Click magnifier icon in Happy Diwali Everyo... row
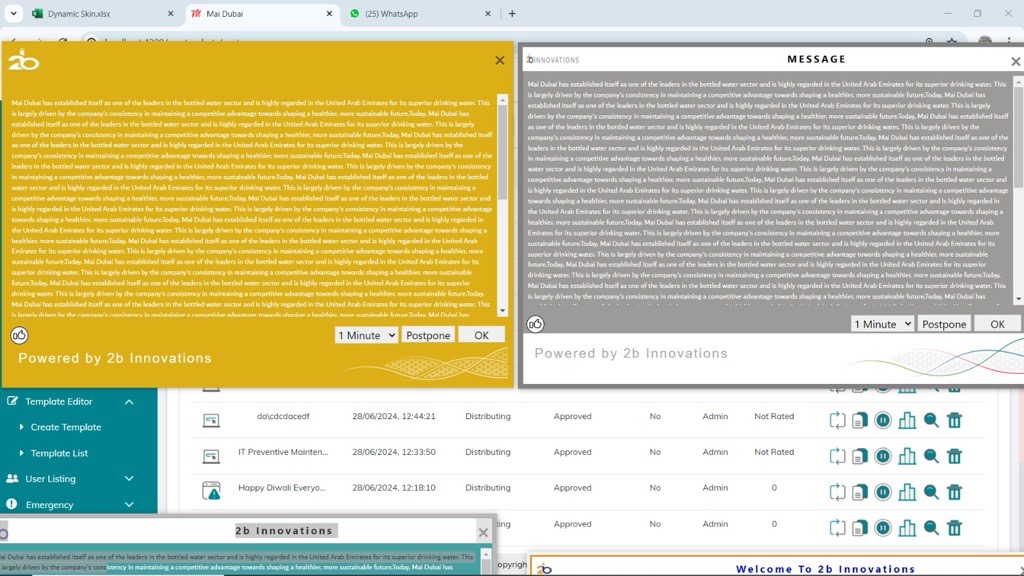 931,492
